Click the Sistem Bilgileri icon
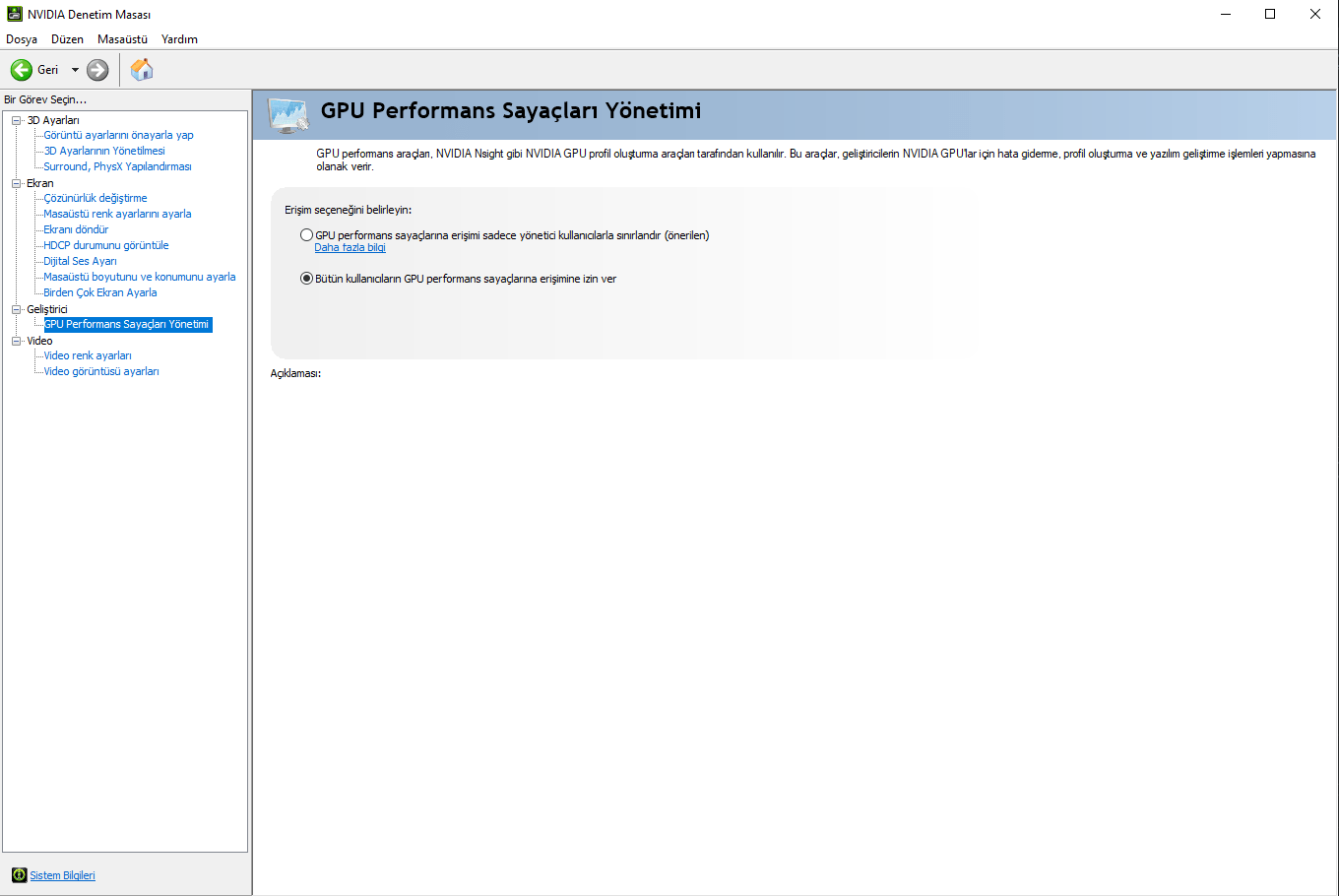 (19, 875)
